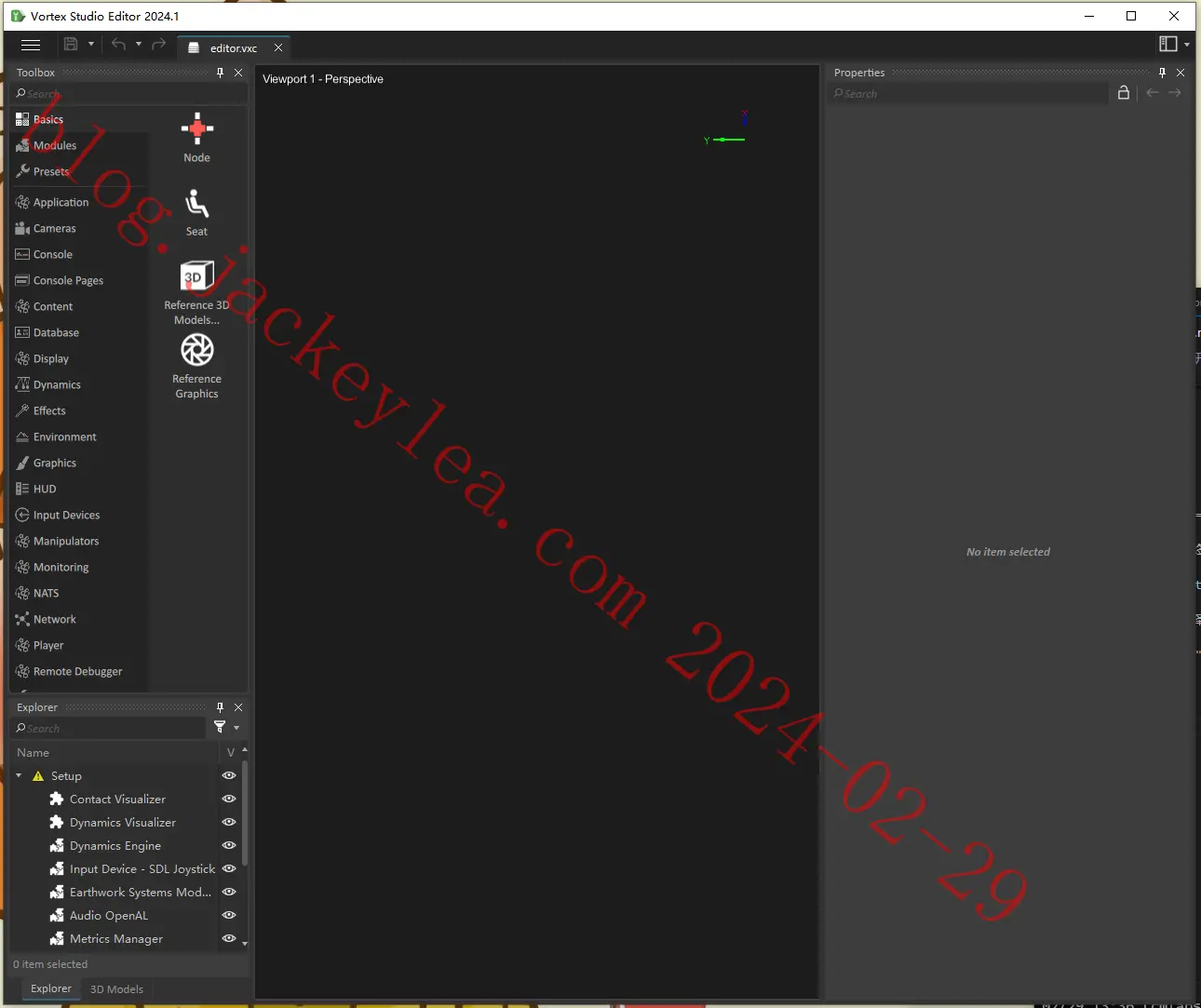The image size is (1201, 1008).
Task: Click the Undo arrow icon
Action: click(x=118, y=44)
